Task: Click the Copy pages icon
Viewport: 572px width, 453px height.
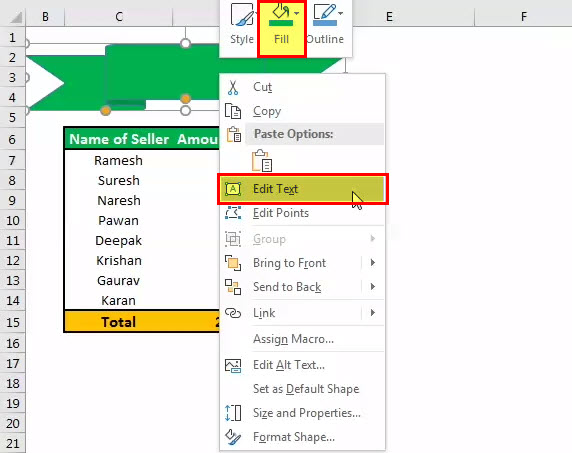Action: pos(233,111)
